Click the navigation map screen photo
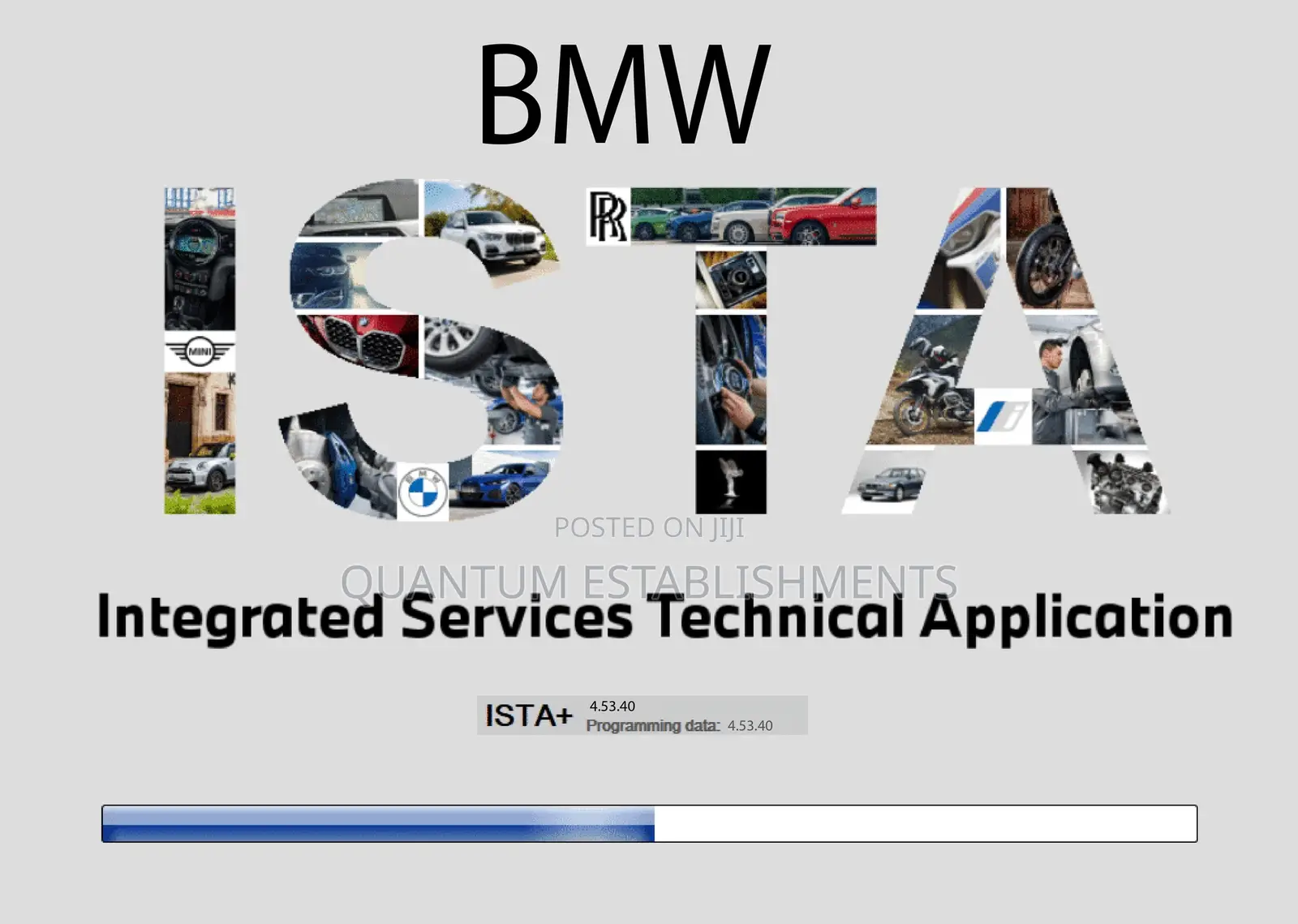Screen dimensions: 1298x924 360,209
